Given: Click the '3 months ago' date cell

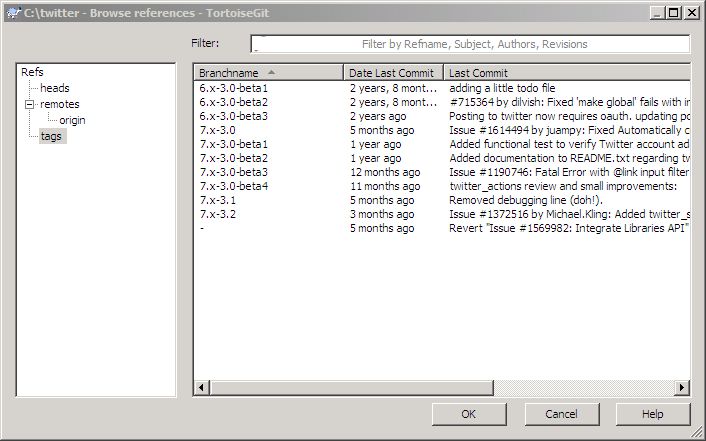Looking at the screenshot, I should click(x=382, y=214).
